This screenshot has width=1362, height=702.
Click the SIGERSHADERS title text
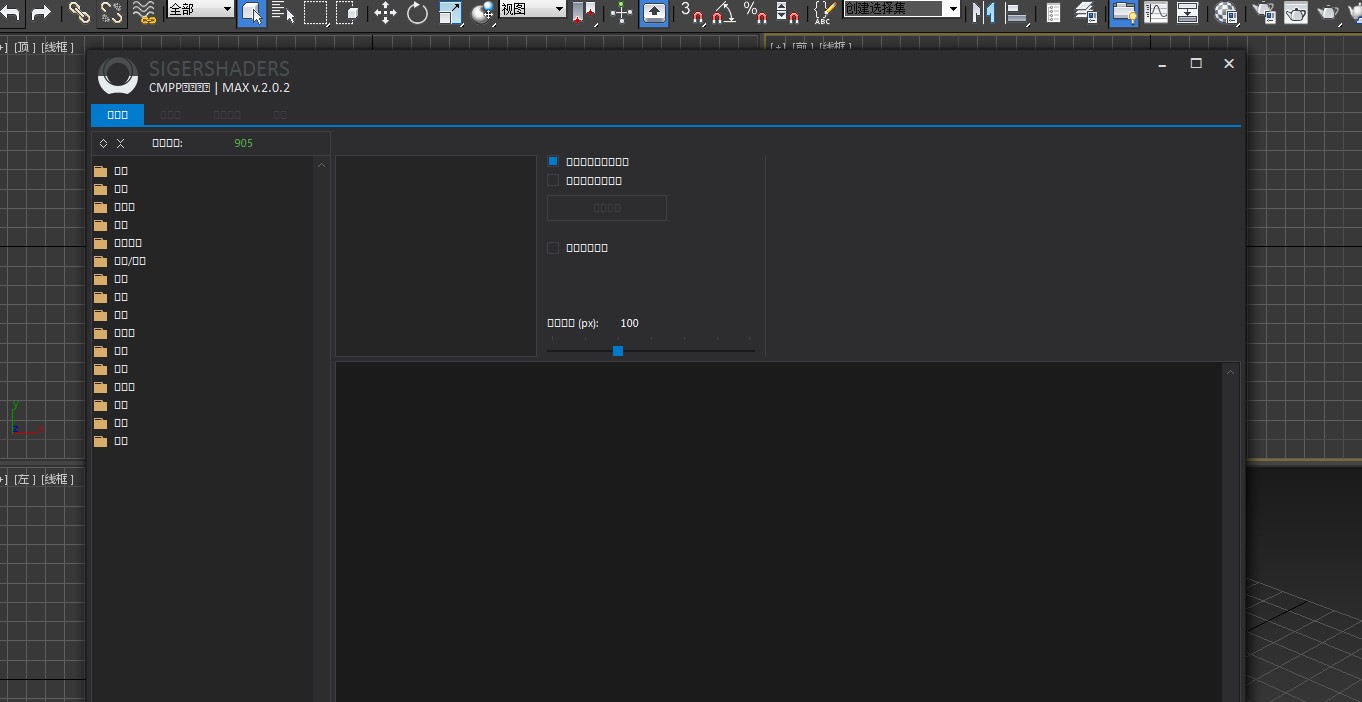point(219,68)
